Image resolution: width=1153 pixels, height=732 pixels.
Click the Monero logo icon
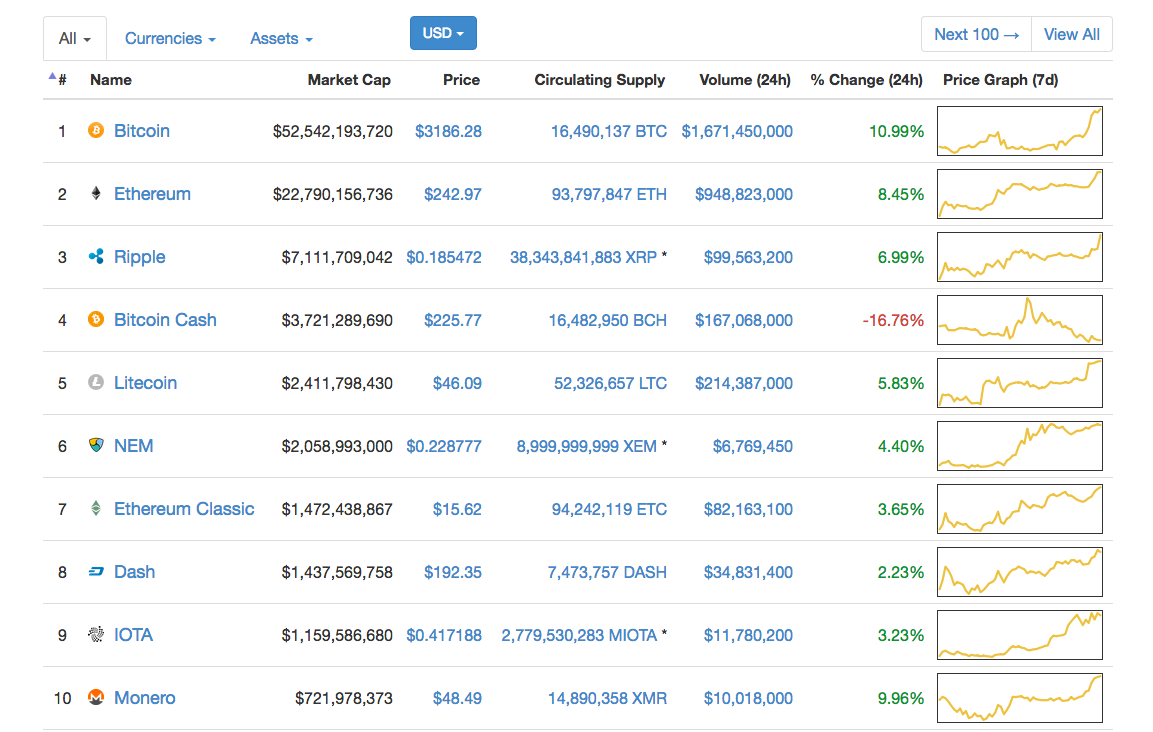pyautogui.click(x=96, y=697)
